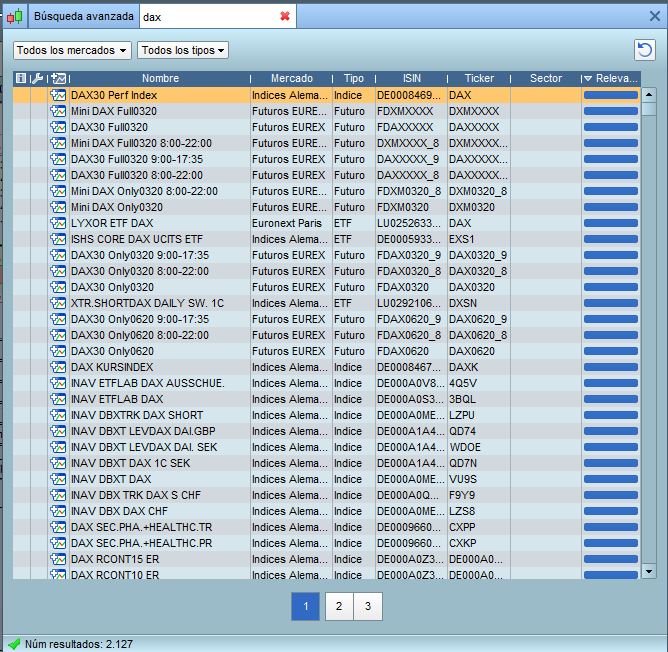Sort by Mercado column header
Viewport: 668px width, 652px height.
tap(291, 78)
